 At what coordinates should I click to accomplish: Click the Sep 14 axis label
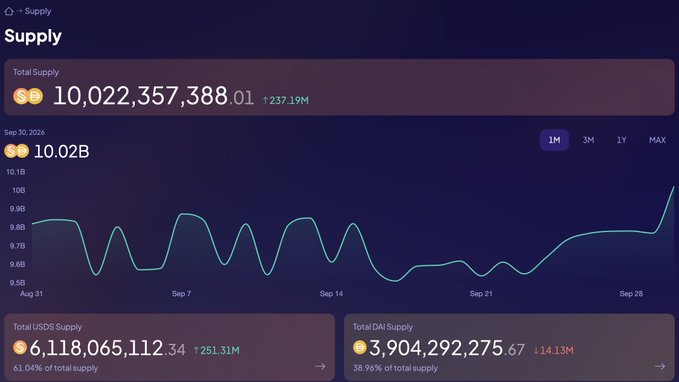point(331,294)
